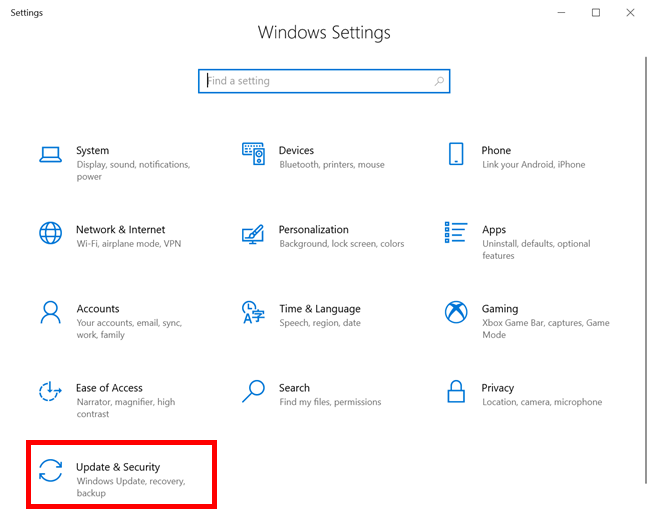
Task: Open Personalization title
Action: click(x=314, y=229)
